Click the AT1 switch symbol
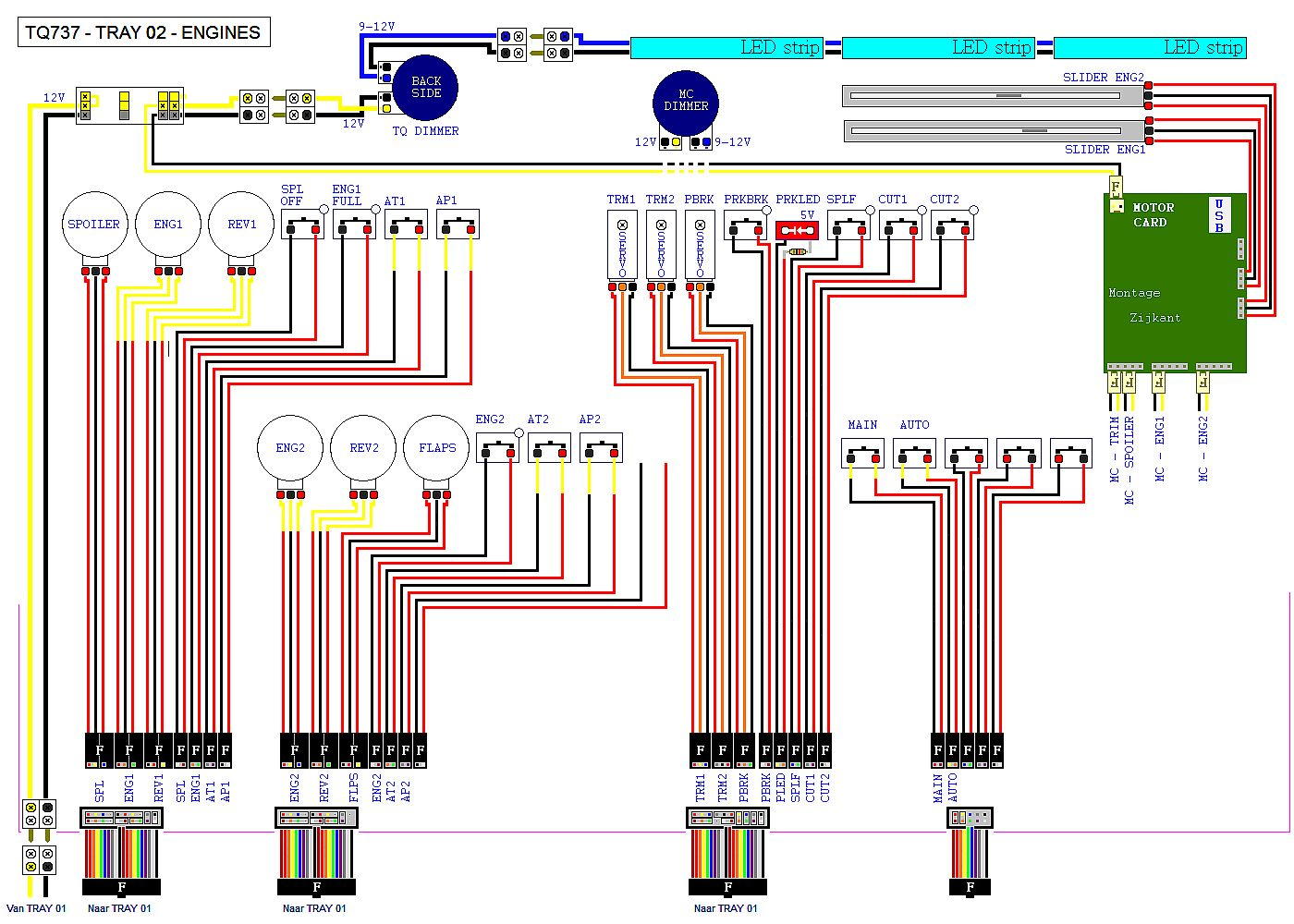The height and width of the screenshot is (924, 1294). point(406,225)
